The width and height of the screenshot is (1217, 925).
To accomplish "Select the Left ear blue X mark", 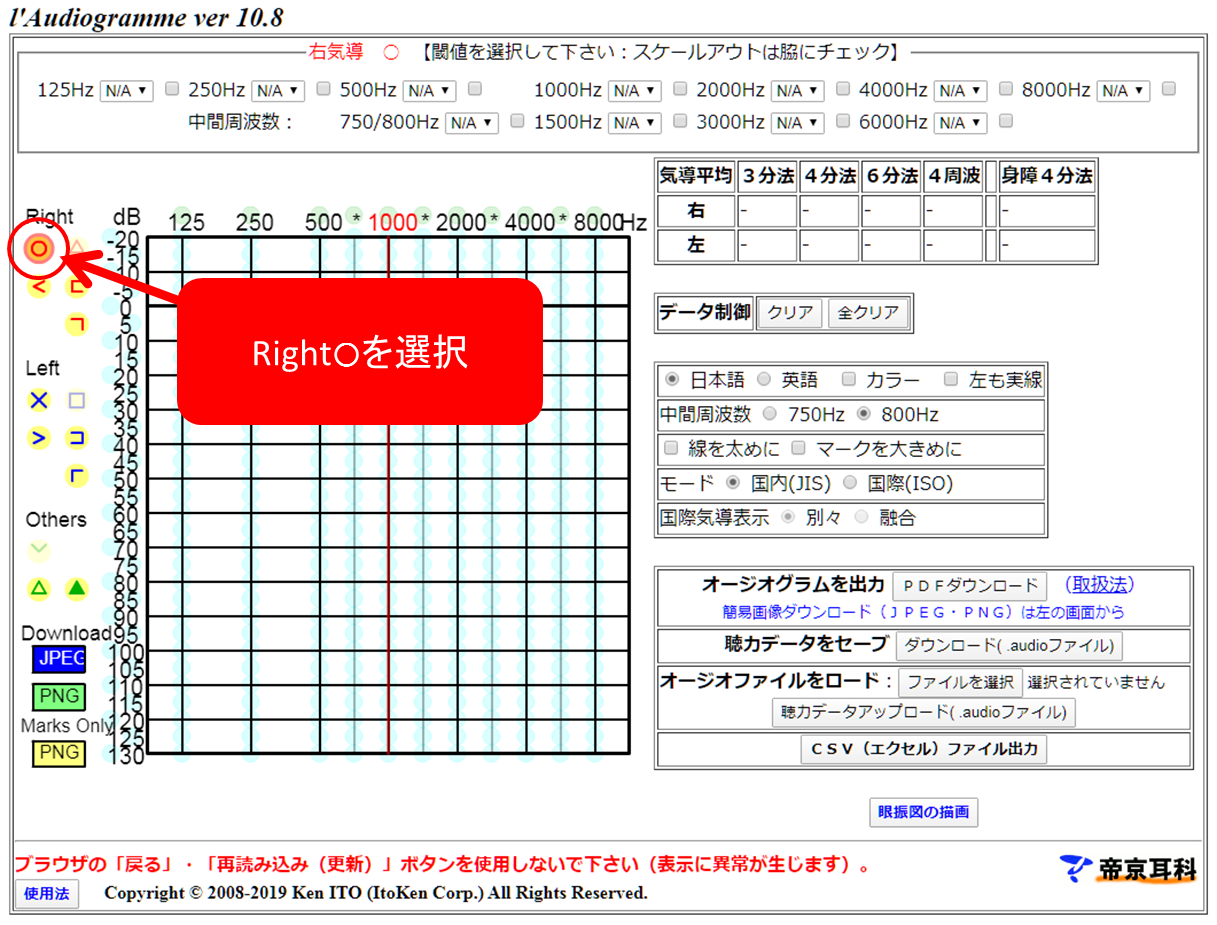I will tap(39, 400).
